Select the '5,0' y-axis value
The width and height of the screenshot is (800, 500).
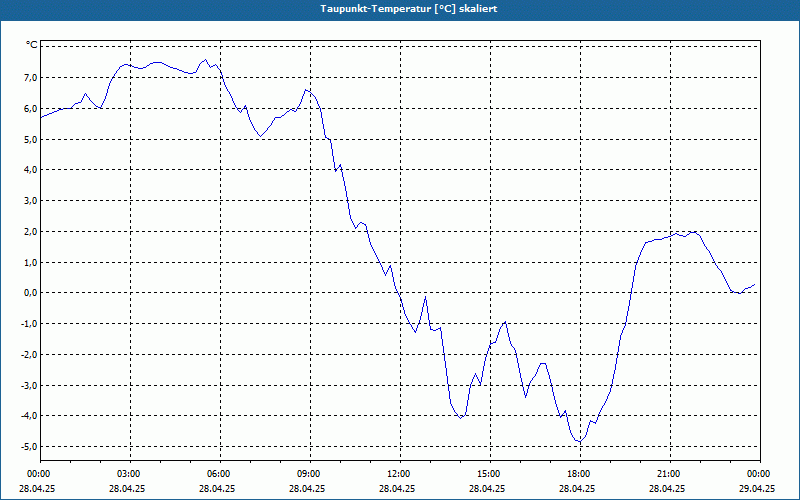31,139
